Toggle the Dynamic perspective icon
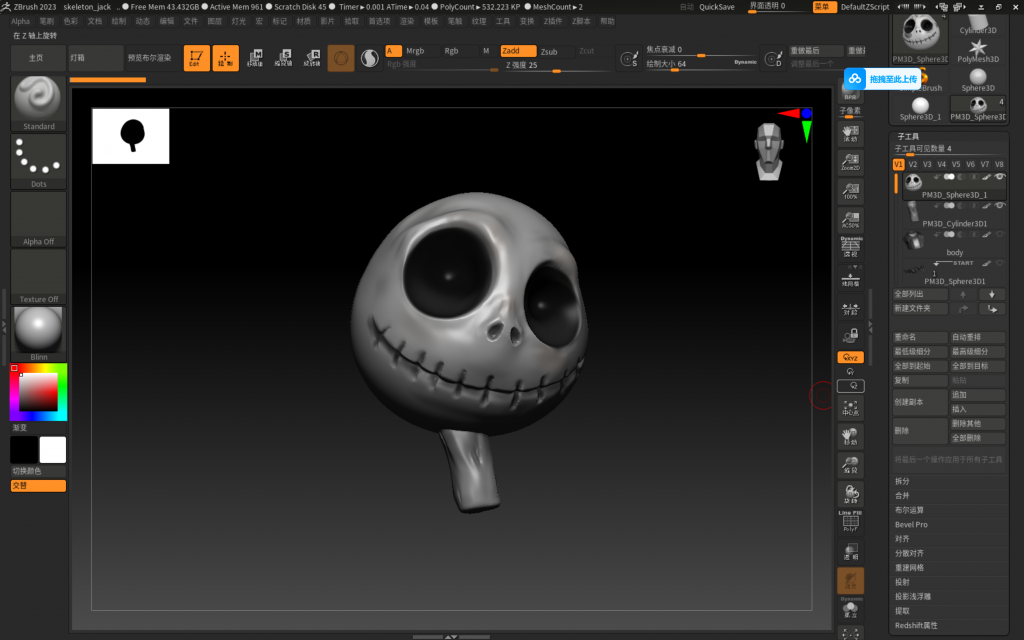The height and width of the screenshot is (640, 1024). pyautogui.click(x=850, y=247)
